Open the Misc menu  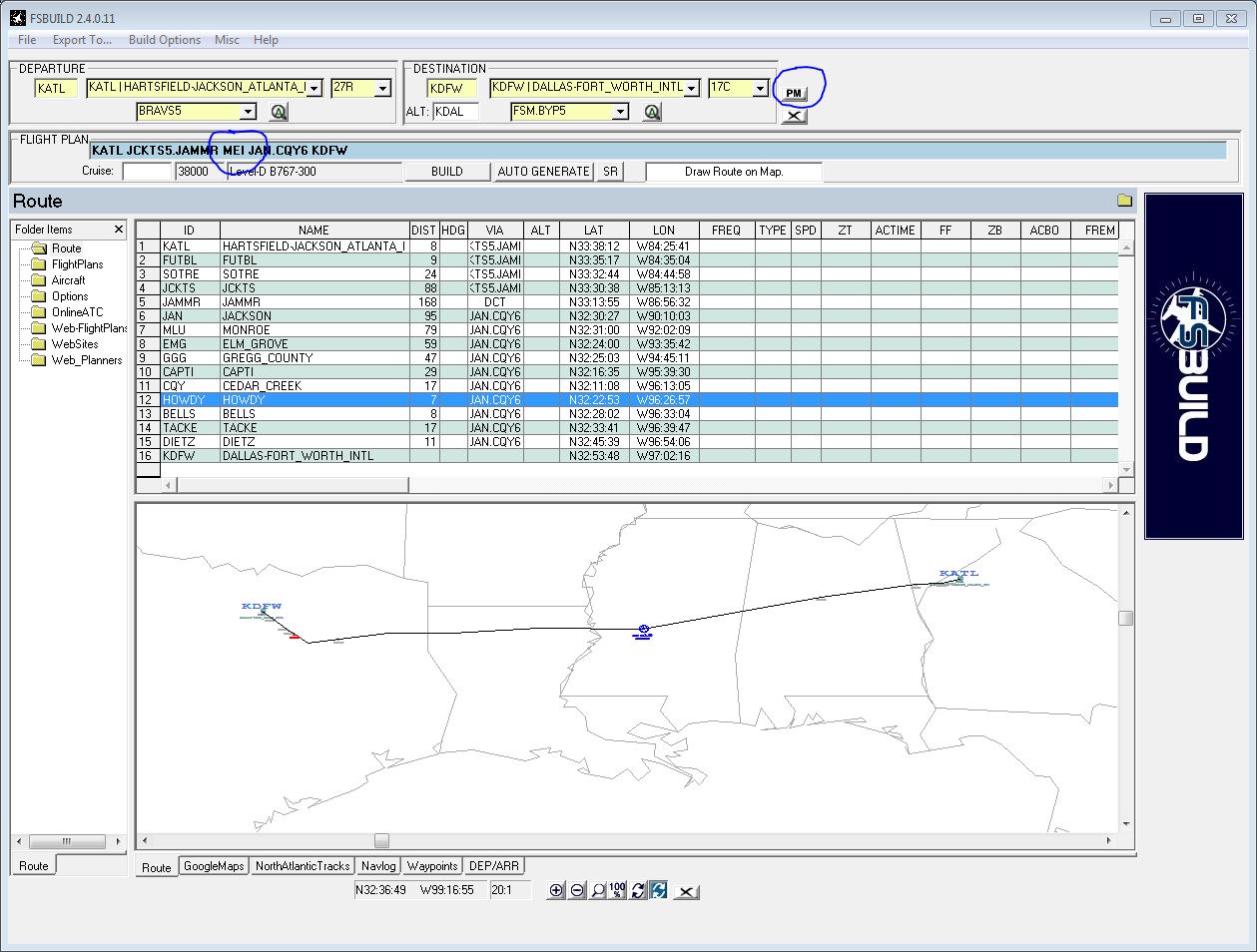click(x=227, y=40)
